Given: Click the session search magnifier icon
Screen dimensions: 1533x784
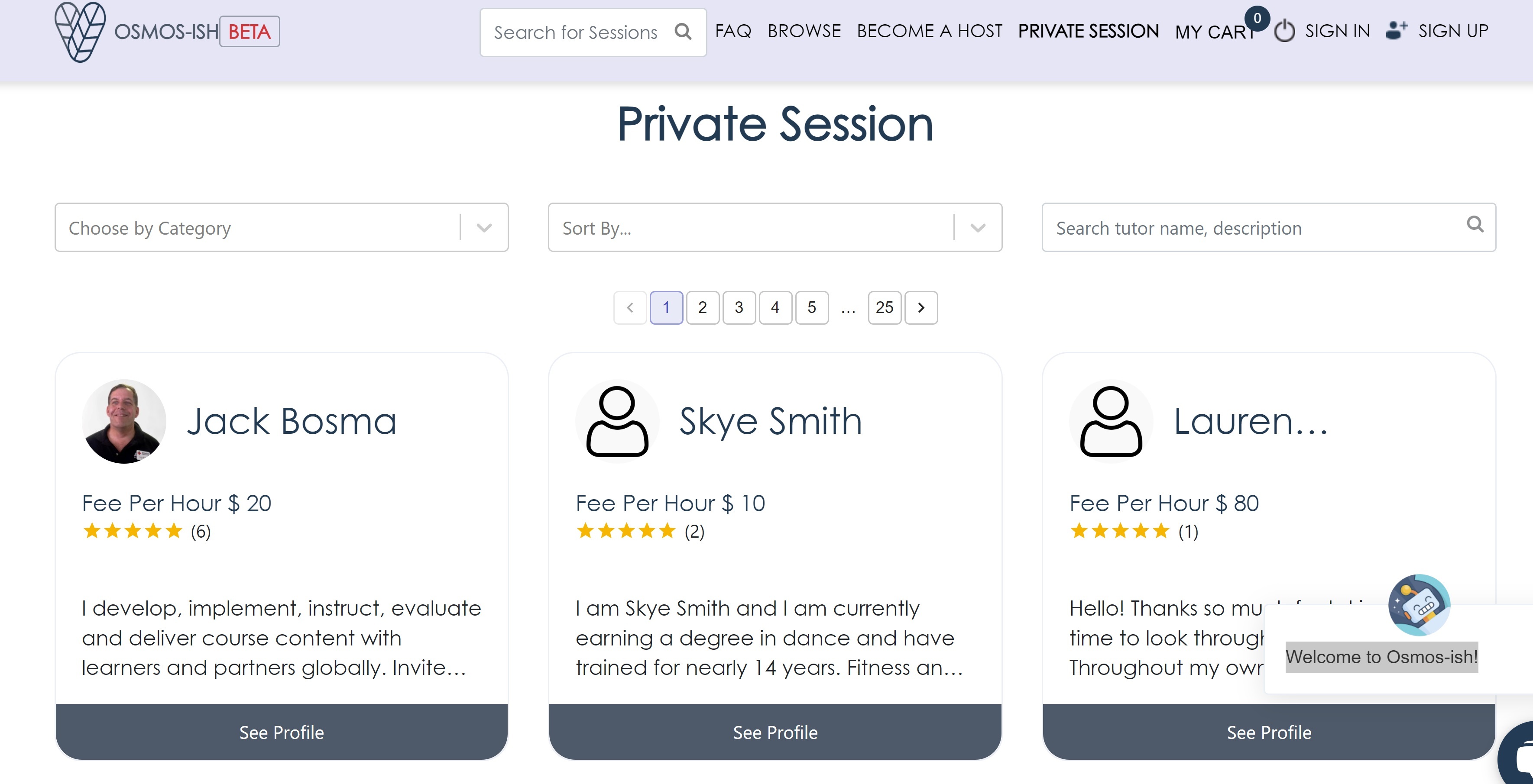Looking at the screenshot, I should [683, 32].
